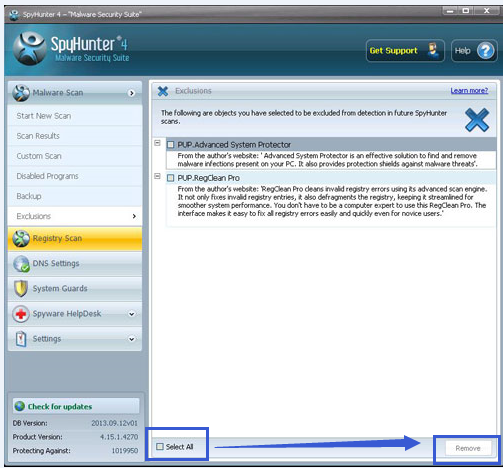The height and width of the screenshot is (468, 503).
Task: Select the PUP.Advanced System Protector title
Action: 234,145
